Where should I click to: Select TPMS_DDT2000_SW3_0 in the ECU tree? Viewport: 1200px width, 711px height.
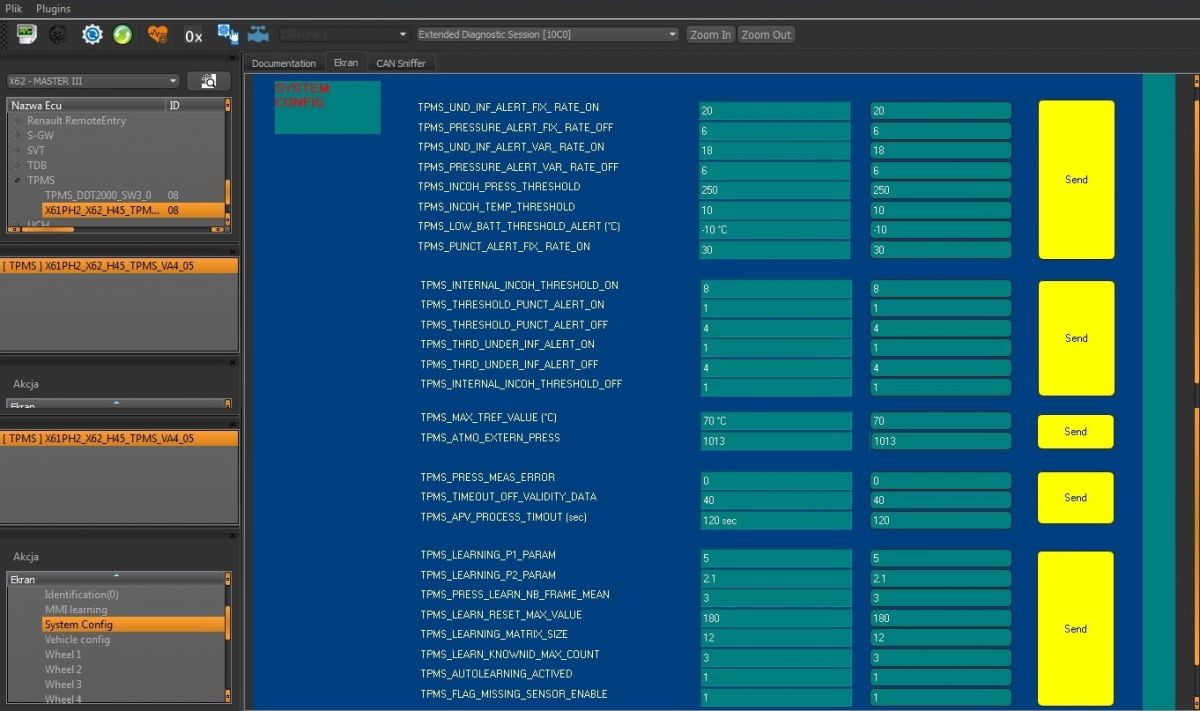(x=98, y=196)
